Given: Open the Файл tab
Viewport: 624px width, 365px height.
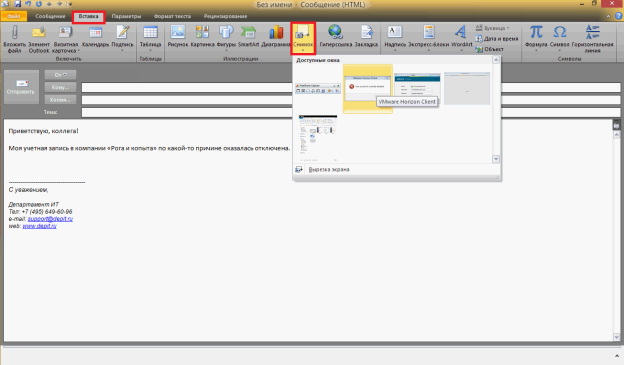Looking at the screenshot, I should pos(14,16).
